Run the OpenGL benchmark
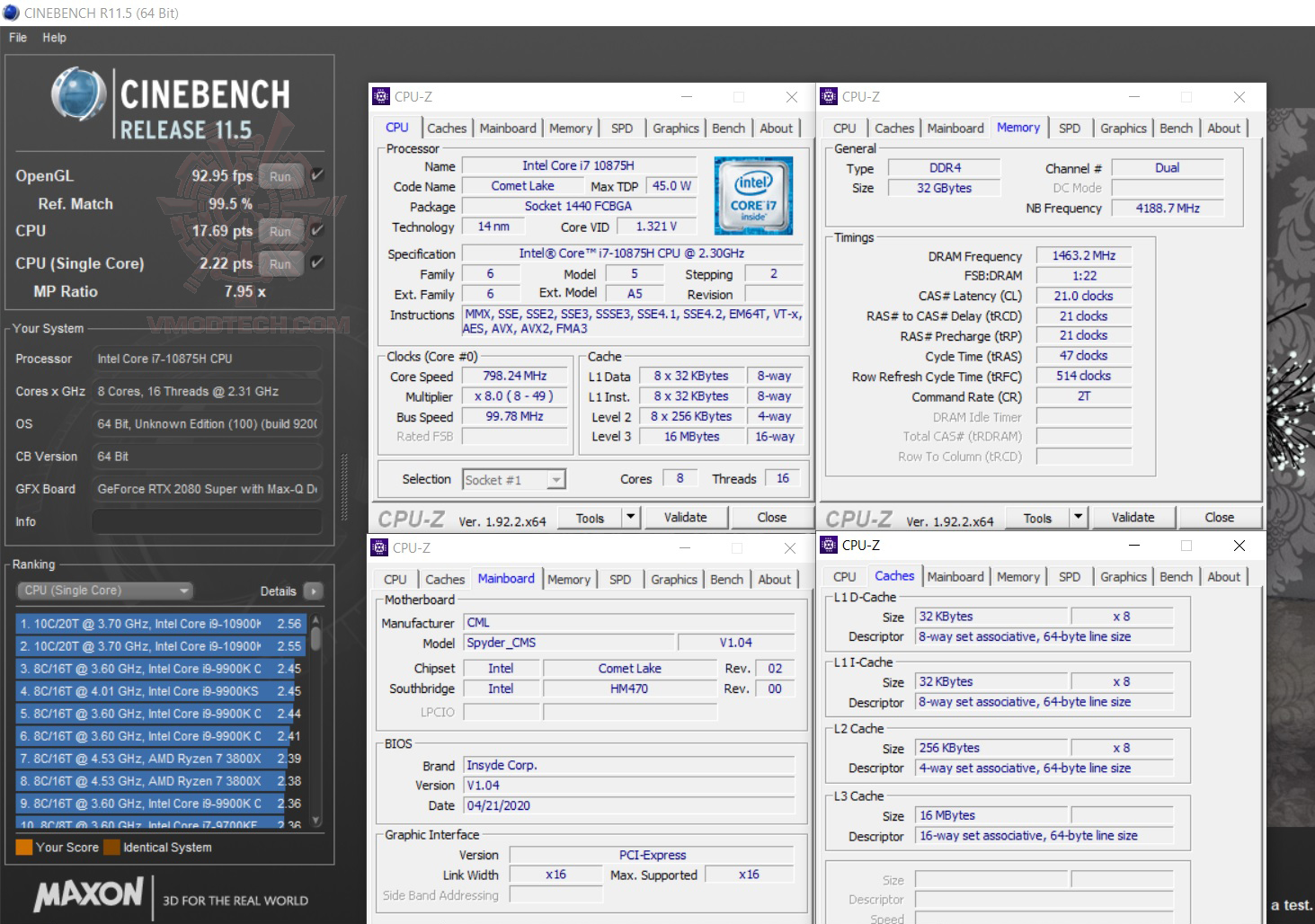 tap(280, 176)
